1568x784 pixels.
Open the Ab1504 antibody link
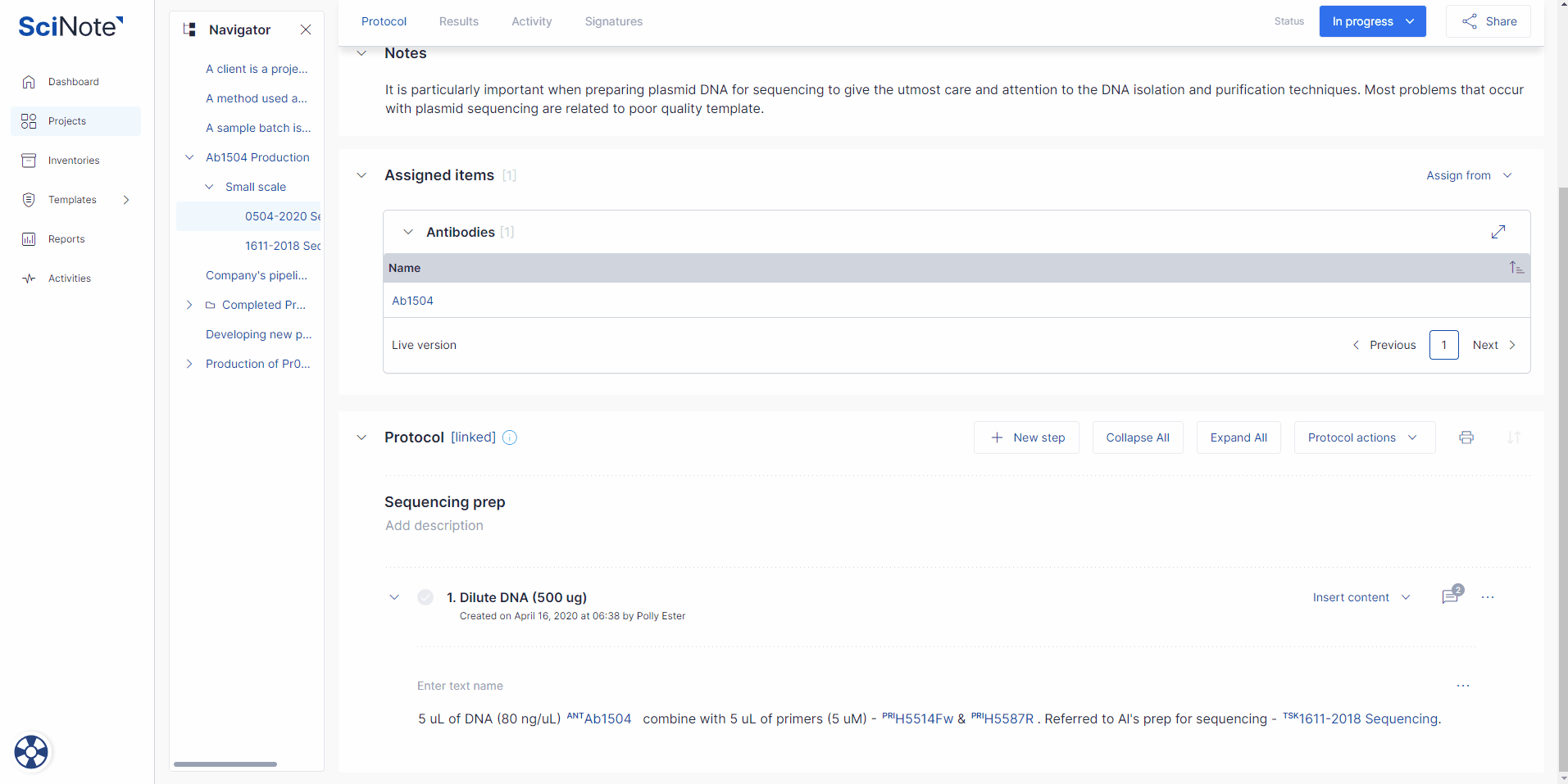pyautogui.click(x=412, y=301)
